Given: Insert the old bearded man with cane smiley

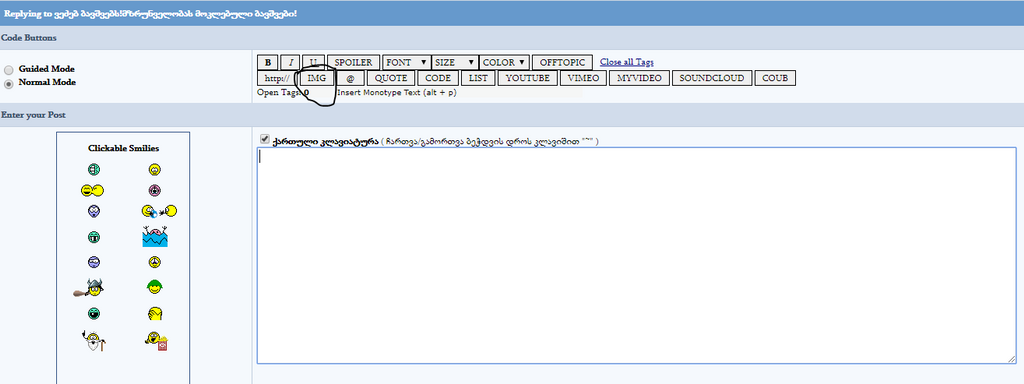Looking at the screenshot, I should tap(93, 340).
